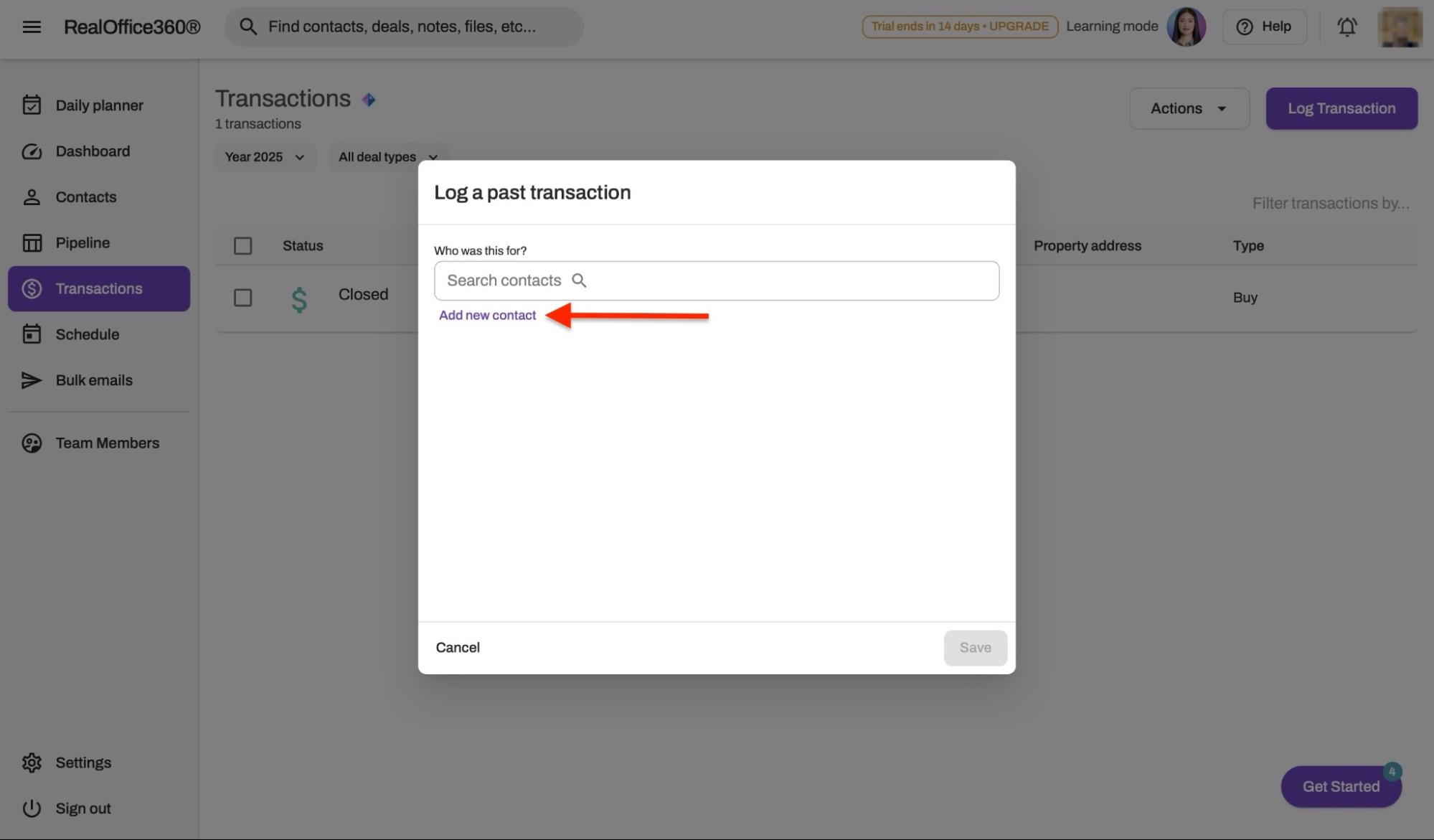Open Daily planner from sidebar

coord(99,105)
